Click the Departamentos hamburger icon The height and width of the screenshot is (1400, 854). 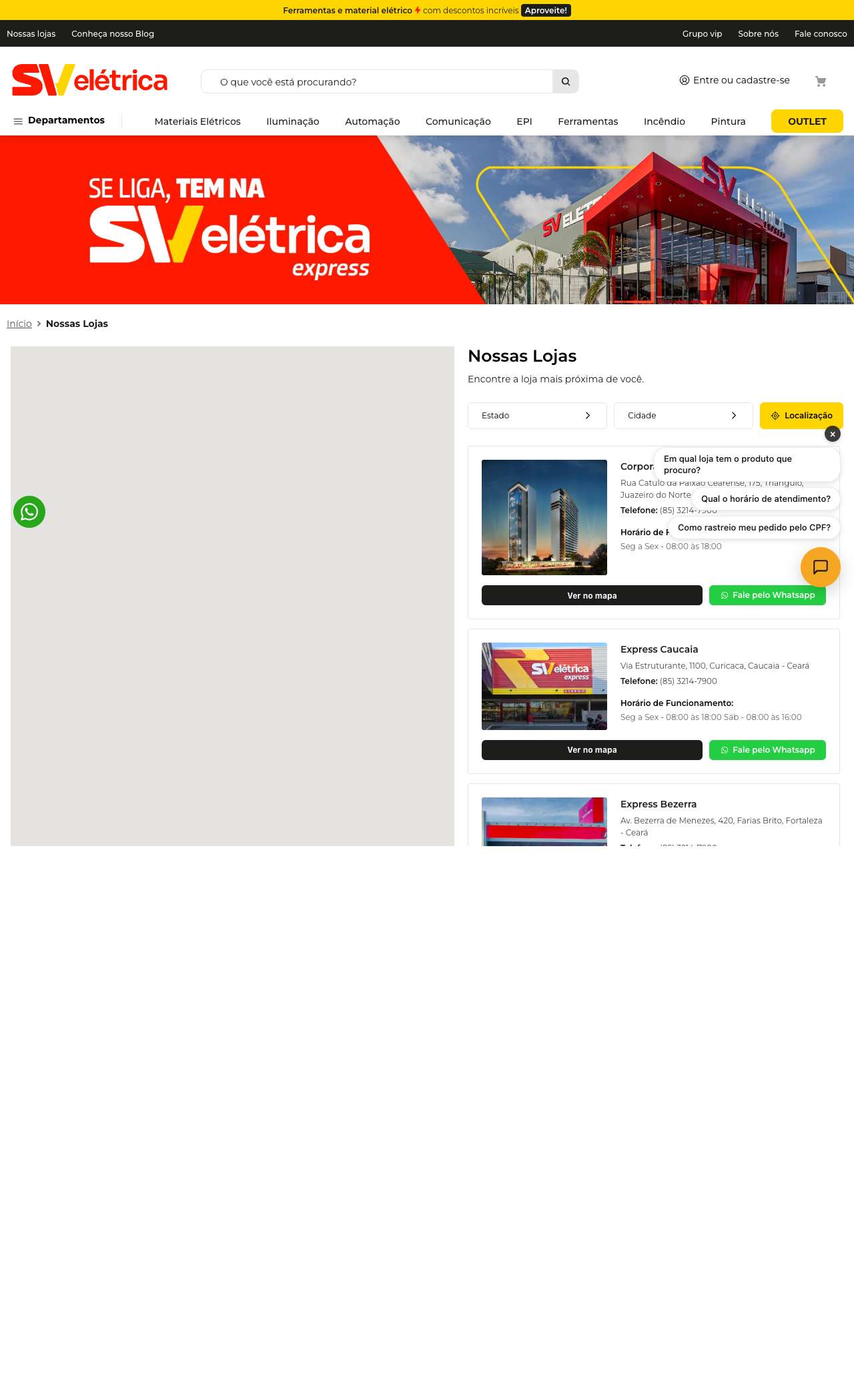click(18, 121)
